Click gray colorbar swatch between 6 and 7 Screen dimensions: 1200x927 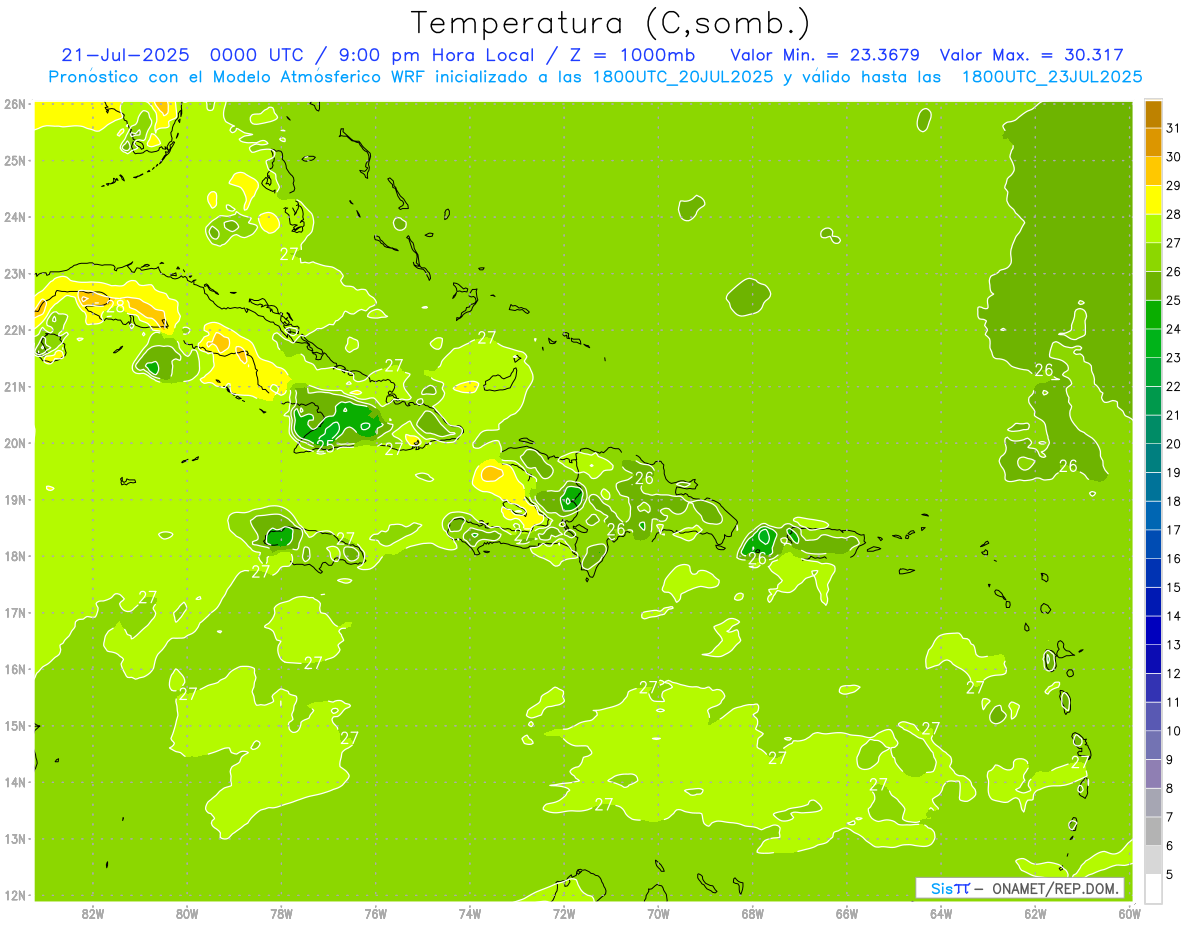coord(1153,831)
